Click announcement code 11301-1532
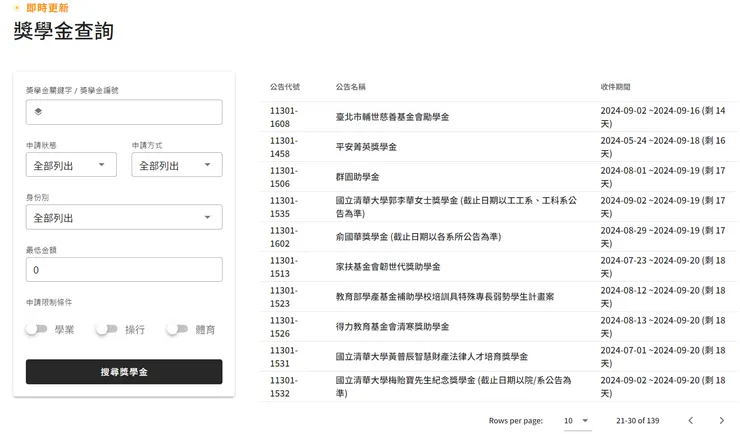This screenshot has width=740, height=434. [x=284, y=387]
